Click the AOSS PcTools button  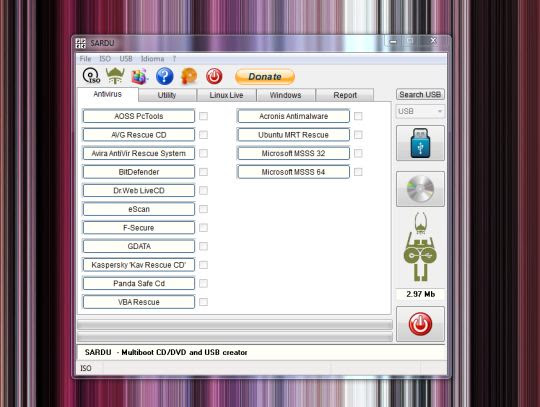click(x=139, y=116)
